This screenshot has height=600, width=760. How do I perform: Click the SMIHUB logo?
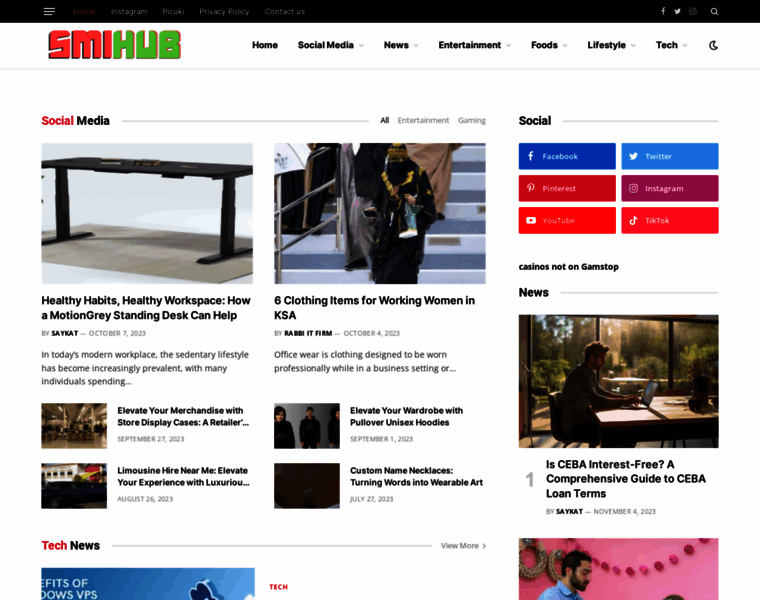click(x=114, y=45)
